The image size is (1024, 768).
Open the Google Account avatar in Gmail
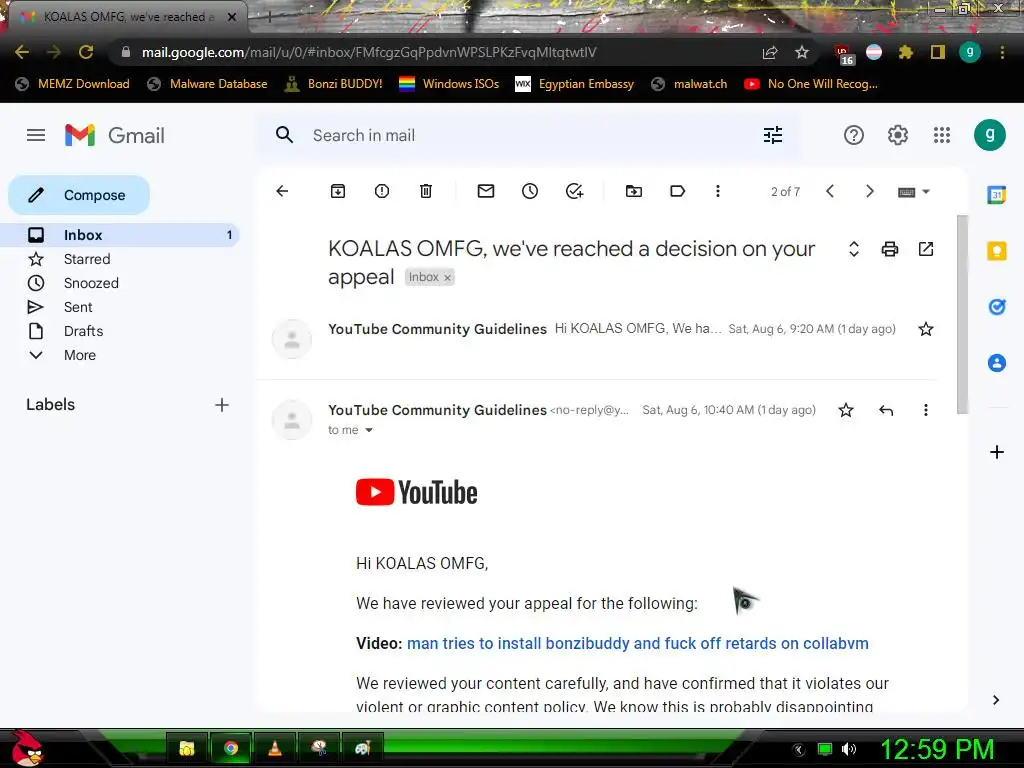pyautogui.click(x=989, y=135)
